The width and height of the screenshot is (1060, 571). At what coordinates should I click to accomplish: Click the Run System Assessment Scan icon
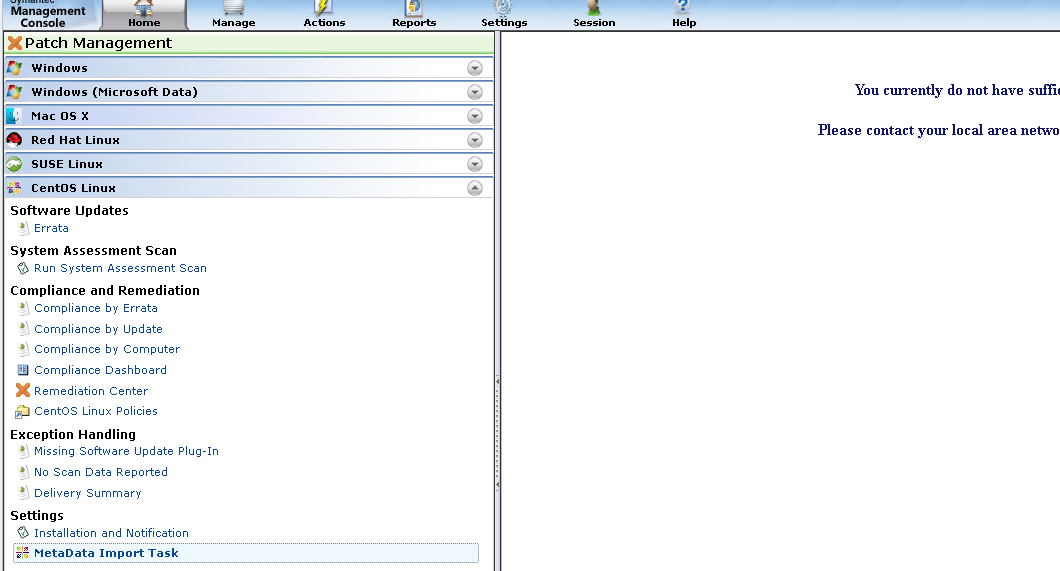point(23,268)
